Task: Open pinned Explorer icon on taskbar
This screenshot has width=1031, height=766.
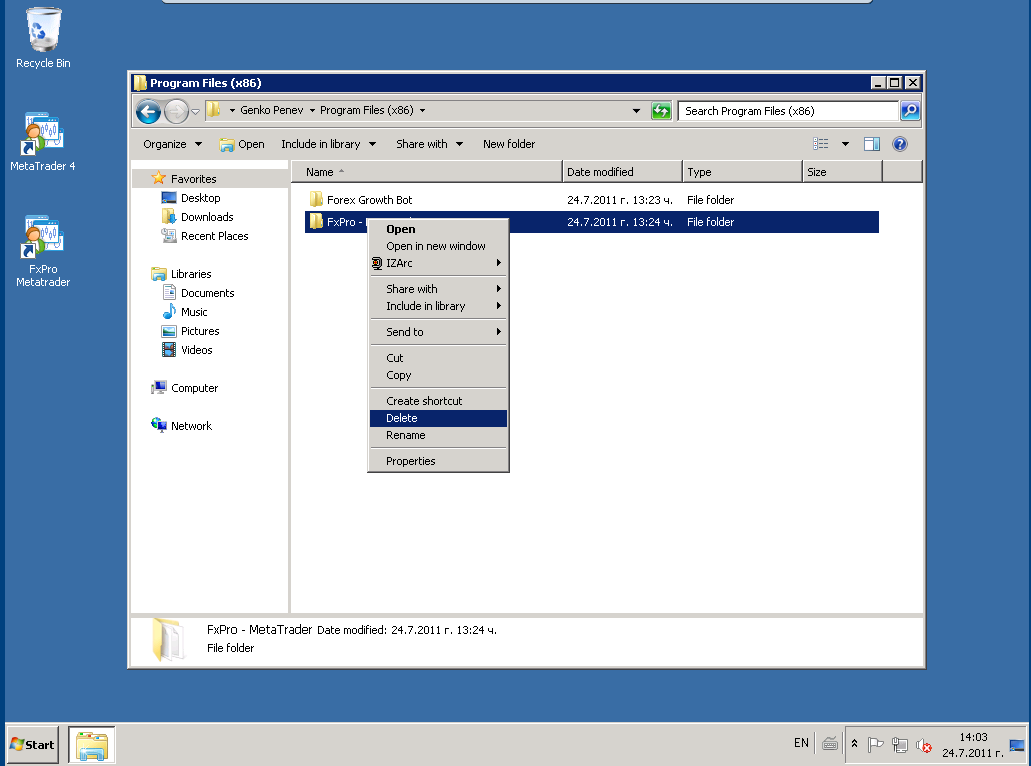Action: tap(91, 745)
